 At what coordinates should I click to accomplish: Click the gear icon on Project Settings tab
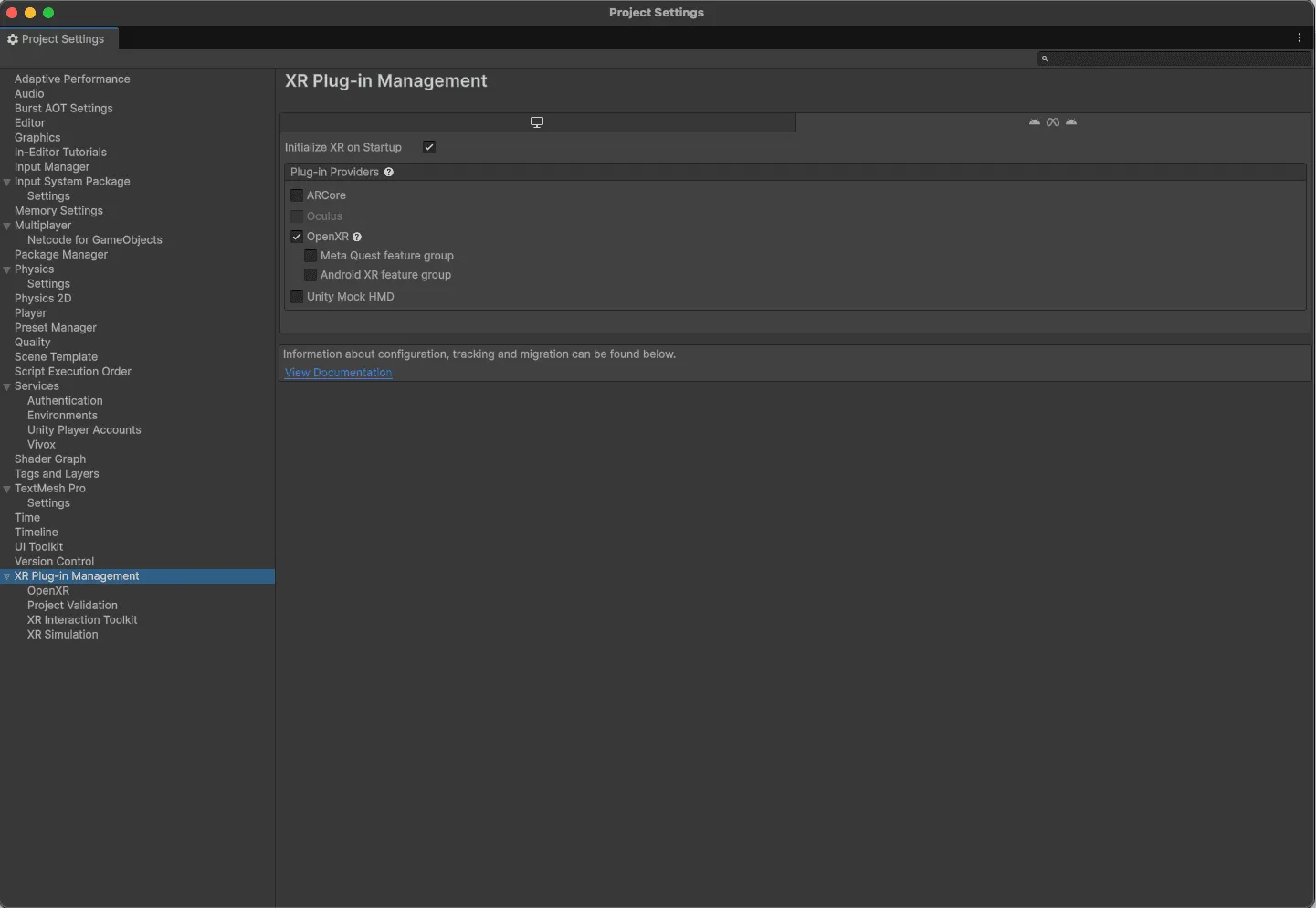click(13, 39)
